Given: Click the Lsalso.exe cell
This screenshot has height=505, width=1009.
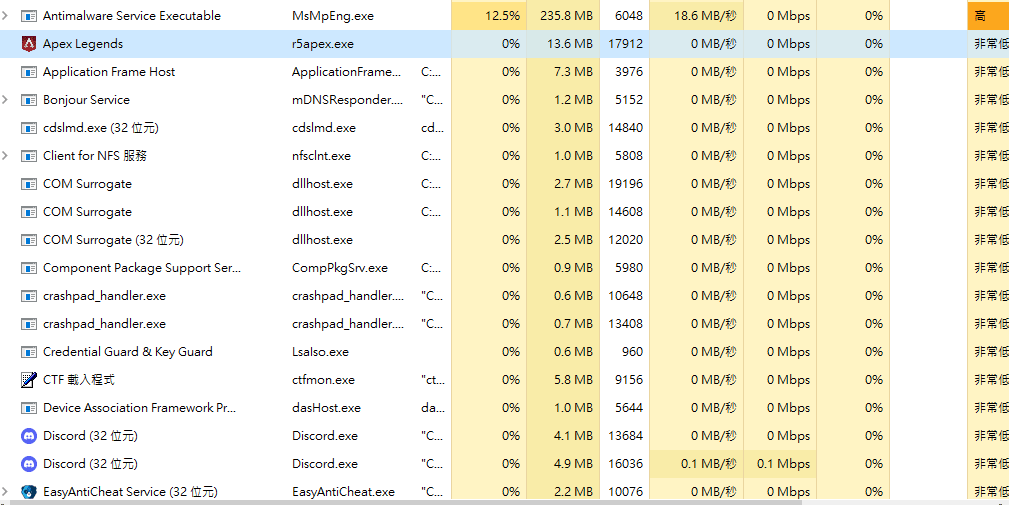Looking at the screenshot, I should 320,352.
